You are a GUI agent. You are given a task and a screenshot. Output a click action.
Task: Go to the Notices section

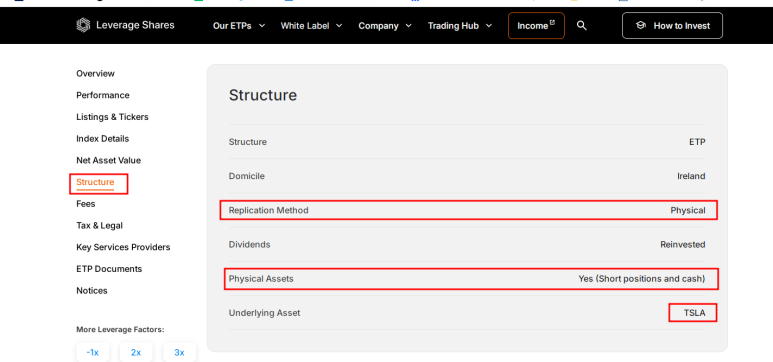(x=92, y=290)
